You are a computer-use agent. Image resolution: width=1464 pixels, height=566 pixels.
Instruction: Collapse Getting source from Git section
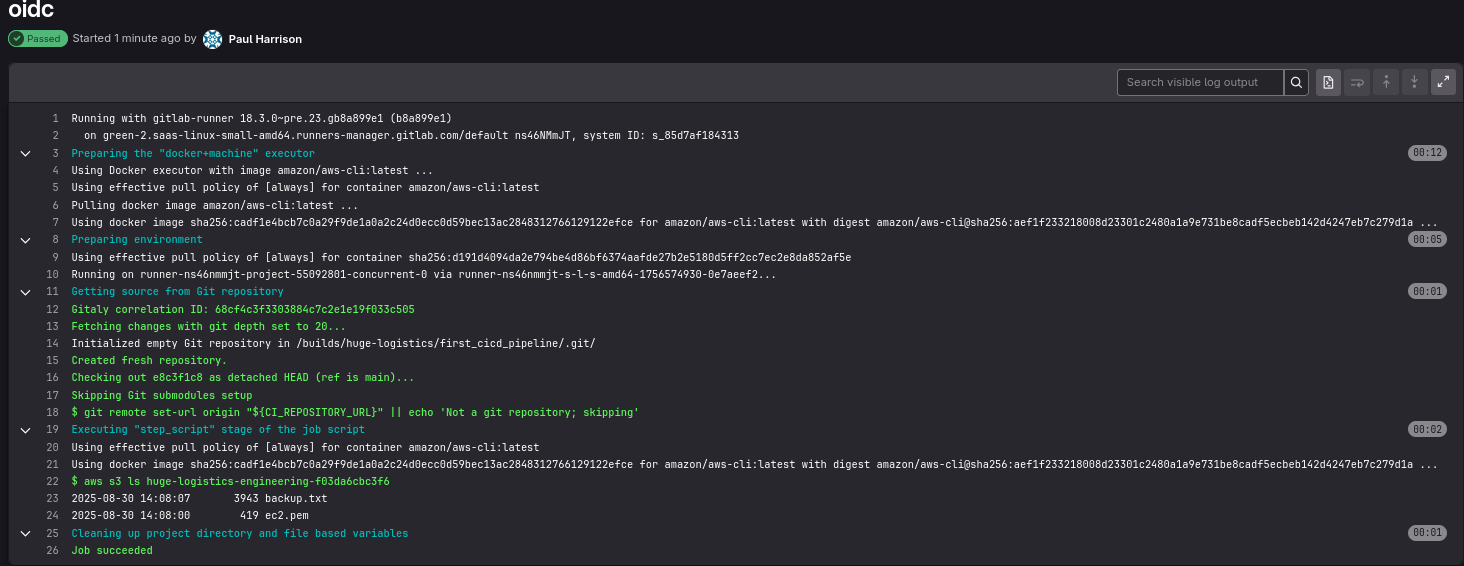pyautogui.click(x=25, y=292)
